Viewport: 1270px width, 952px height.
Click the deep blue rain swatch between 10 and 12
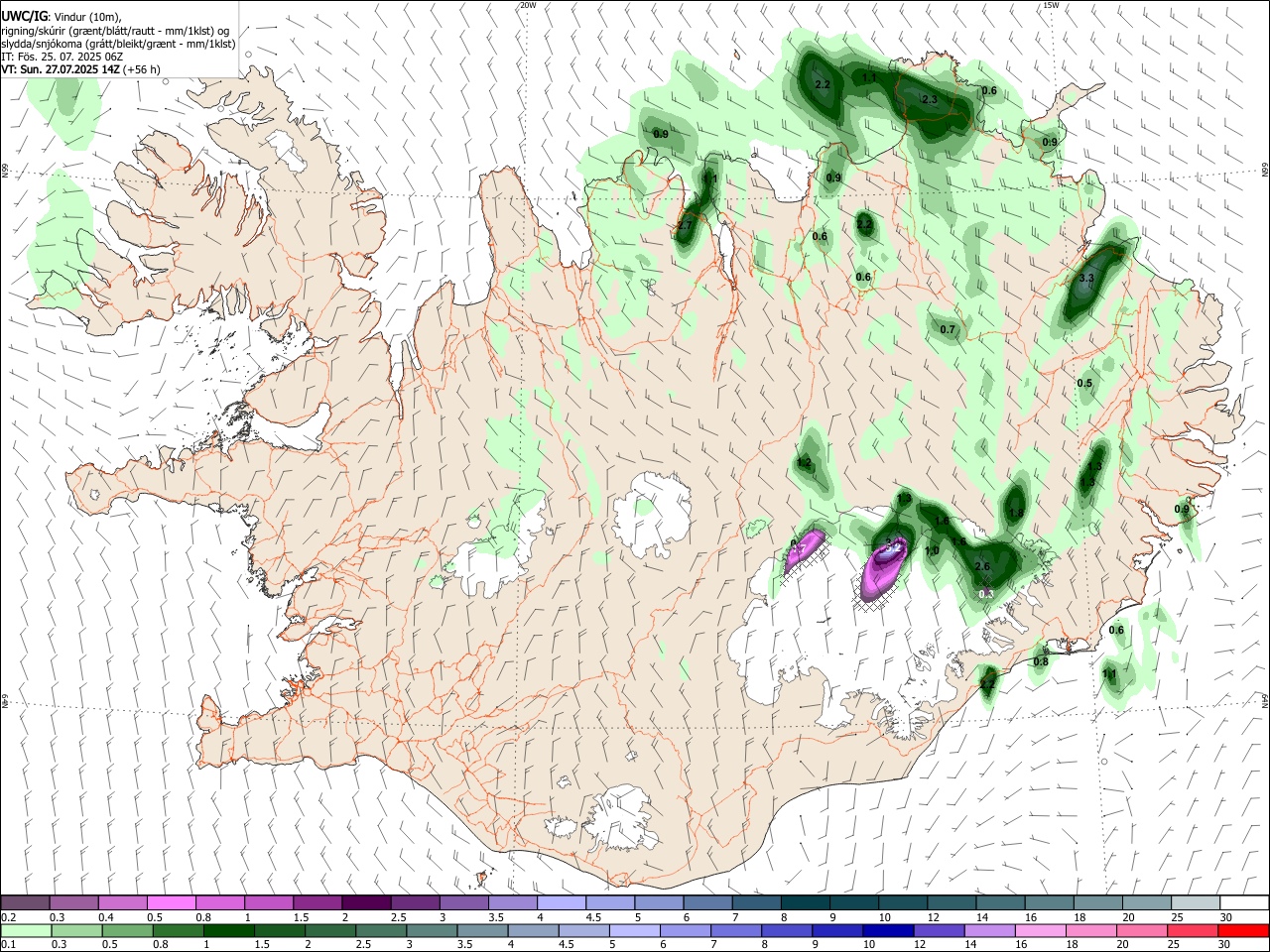point(888,930)
